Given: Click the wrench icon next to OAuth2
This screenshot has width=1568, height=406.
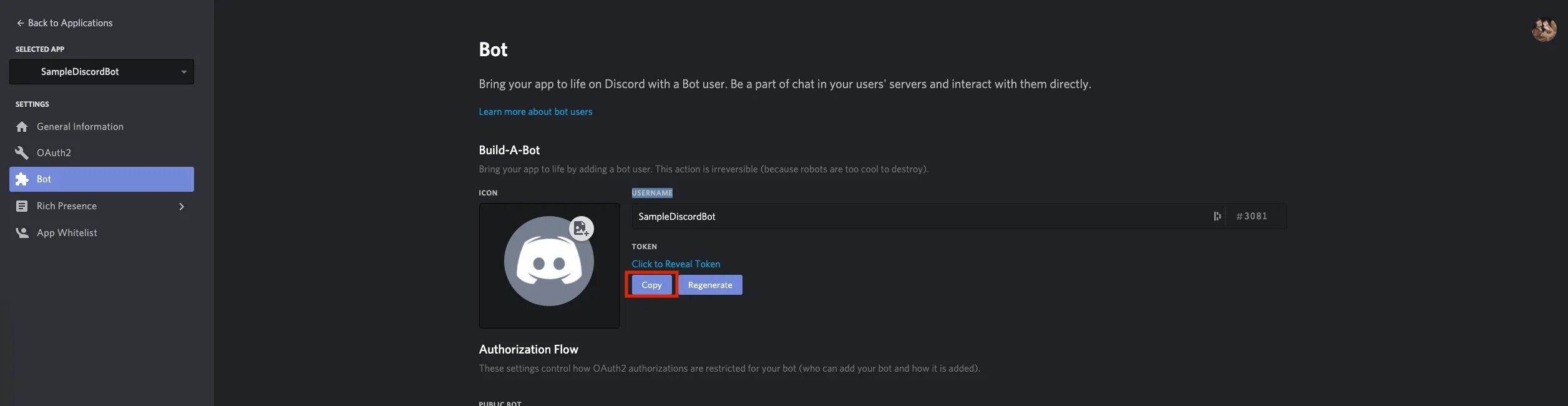Looking at the screenshot, I should [x=22, y=153].
